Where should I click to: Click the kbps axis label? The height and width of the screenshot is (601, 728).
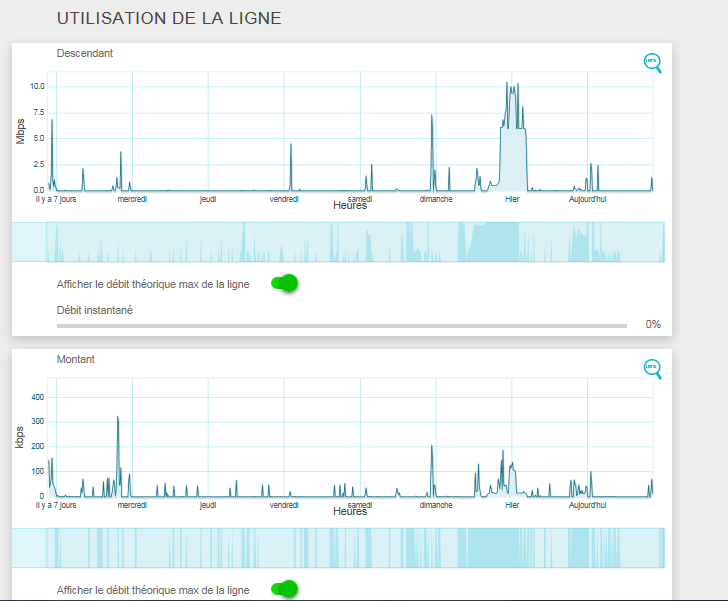[x=21, y=436]
